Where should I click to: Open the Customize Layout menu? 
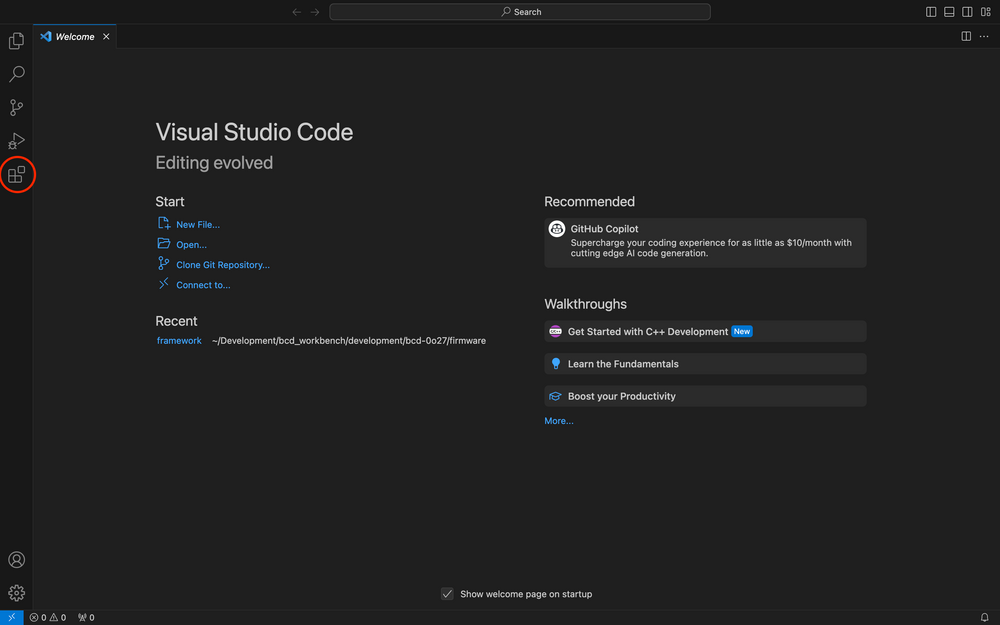tap(985, 12)
